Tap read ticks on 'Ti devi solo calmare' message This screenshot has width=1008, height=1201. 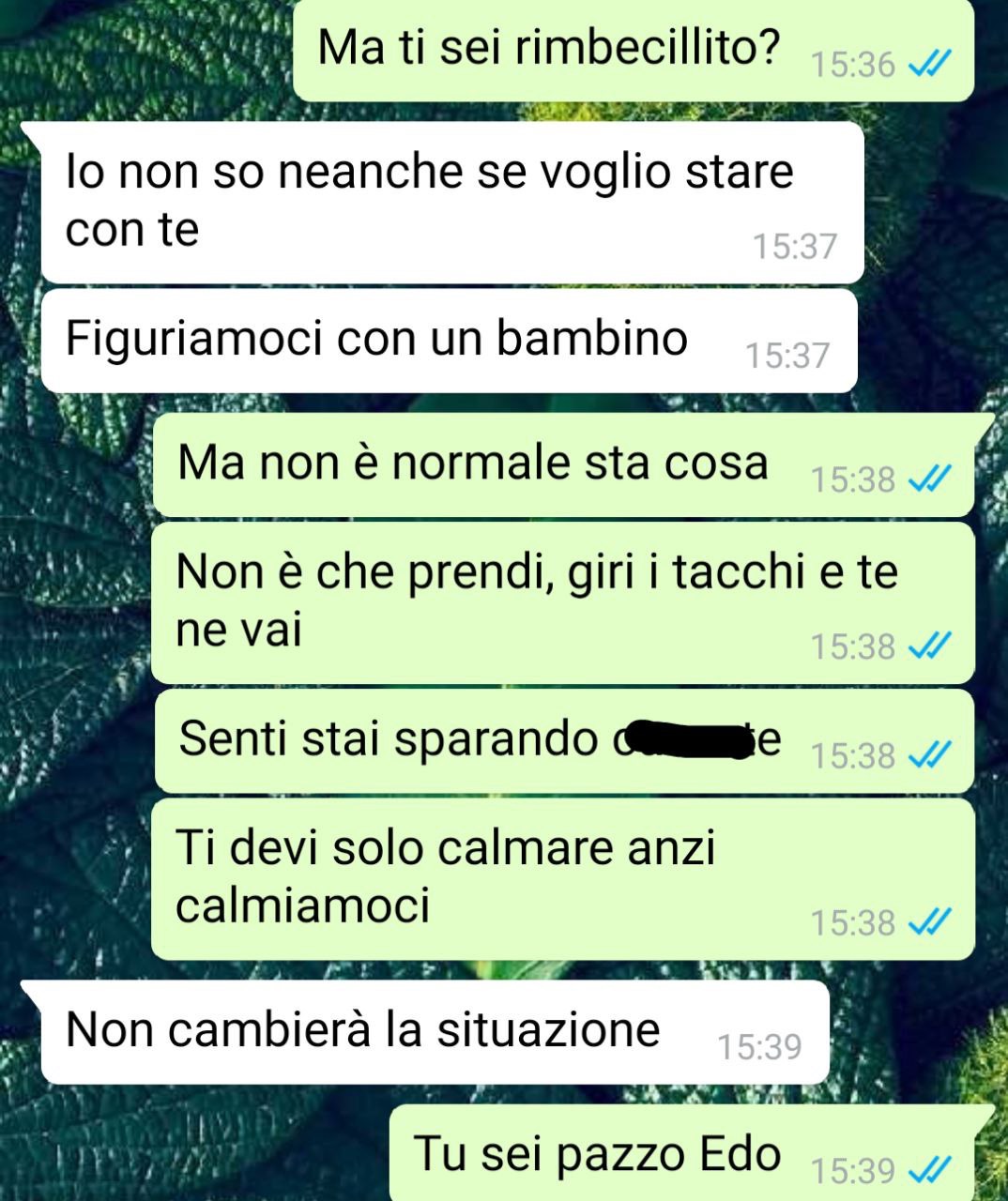coord(932,922)
